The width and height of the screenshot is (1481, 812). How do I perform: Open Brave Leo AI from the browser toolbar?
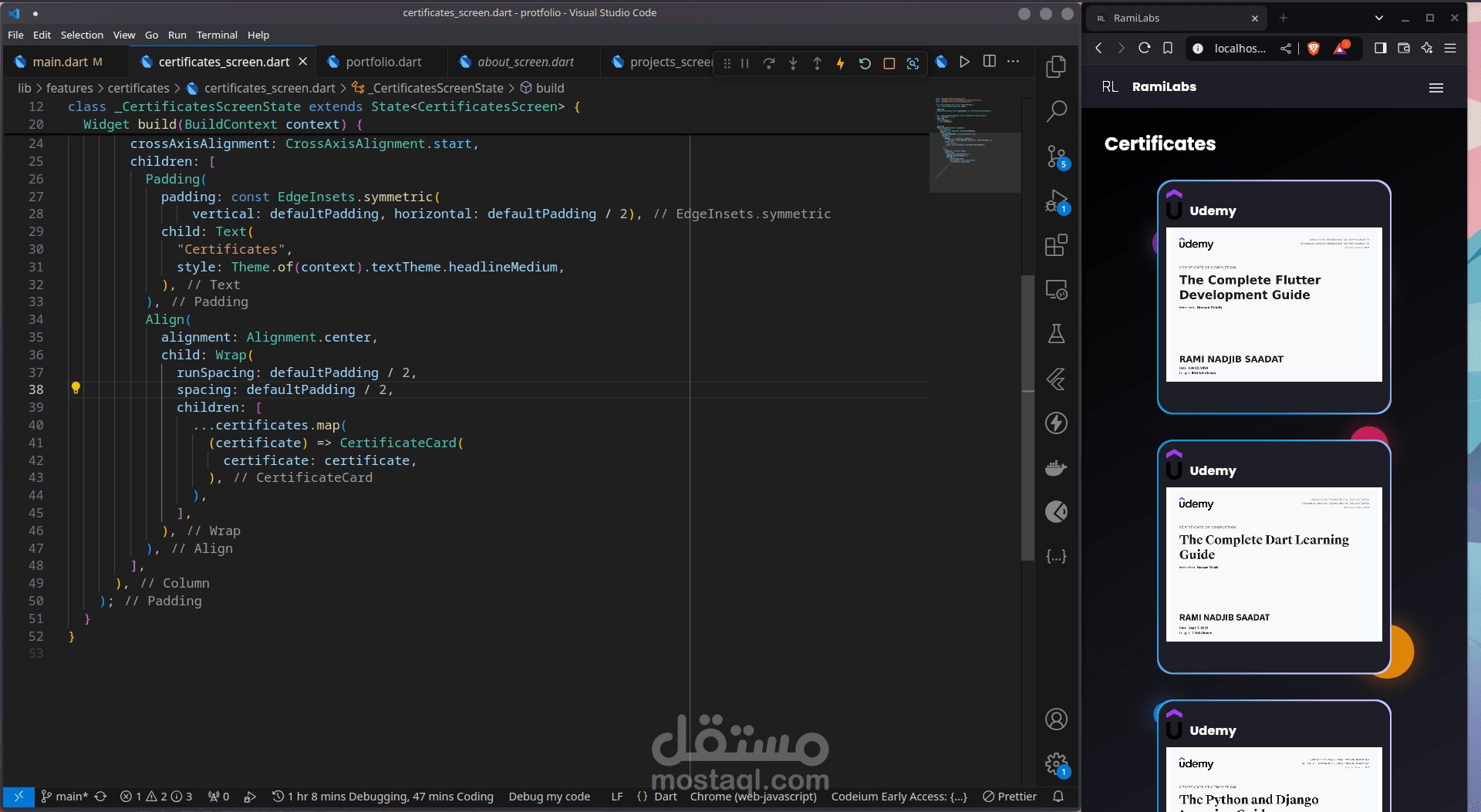(1427, 48)
